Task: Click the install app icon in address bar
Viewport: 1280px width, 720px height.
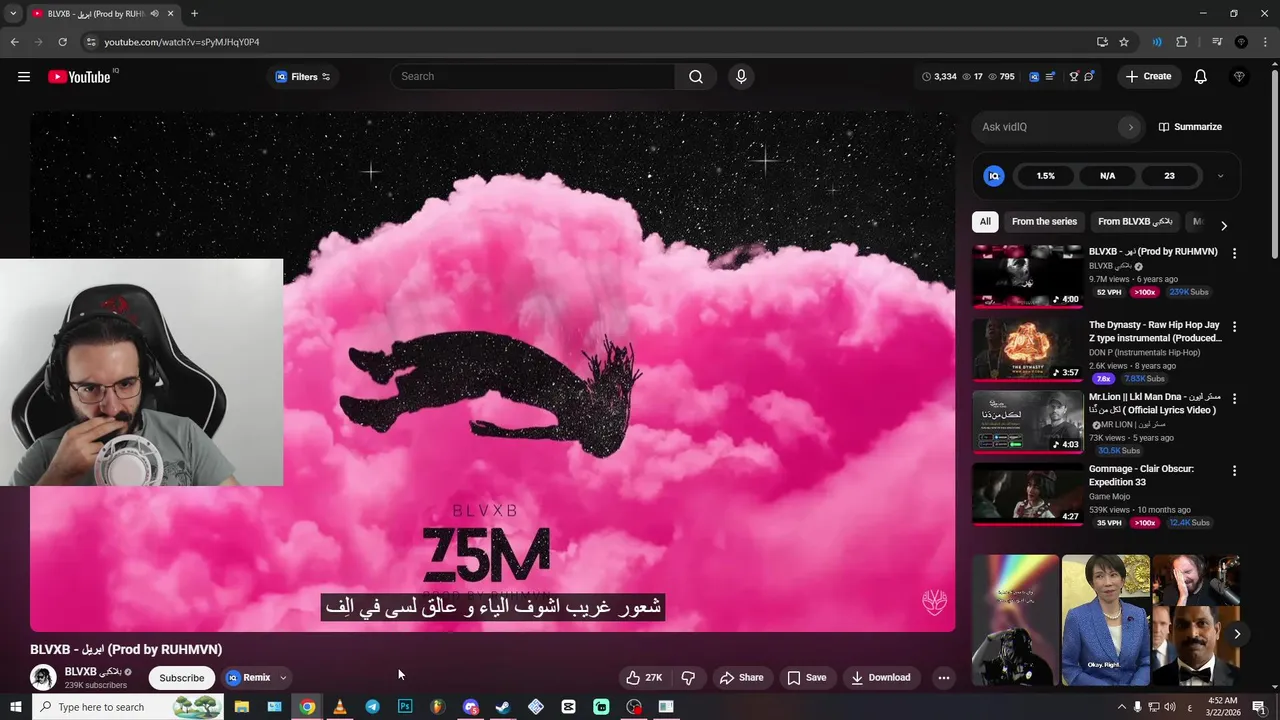Action: tap(1102, 42)
